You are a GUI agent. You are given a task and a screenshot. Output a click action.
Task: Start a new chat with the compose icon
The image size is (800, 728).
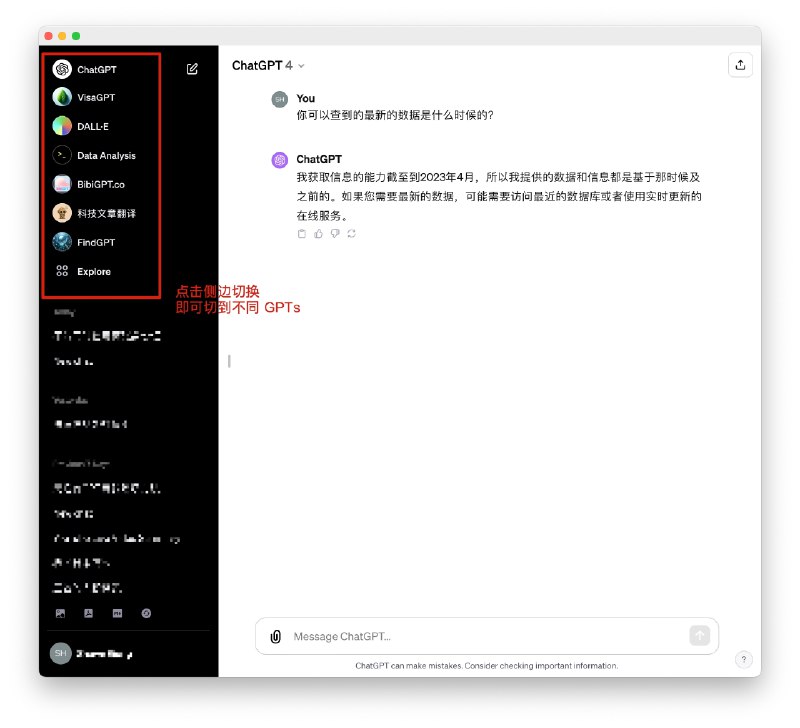(x=192, y=69)
